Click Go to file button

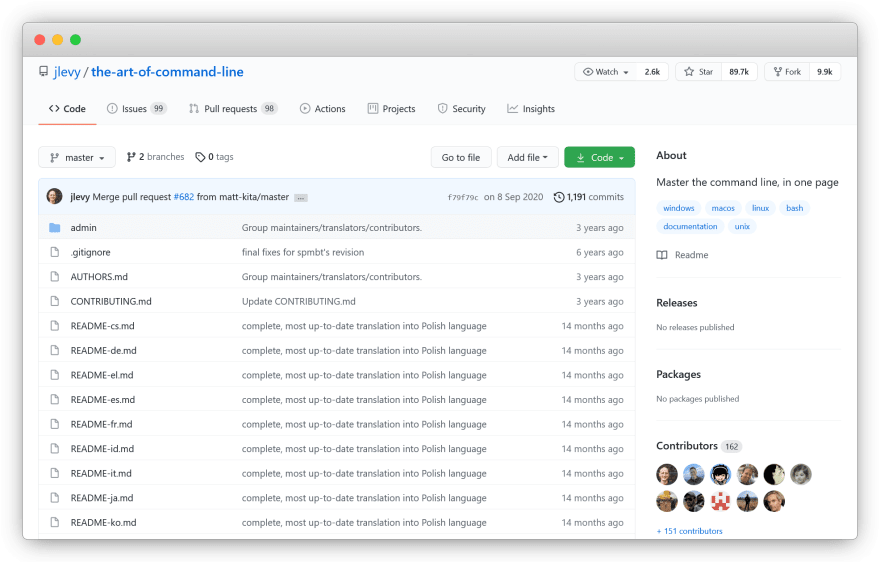(x=461, y=157)
